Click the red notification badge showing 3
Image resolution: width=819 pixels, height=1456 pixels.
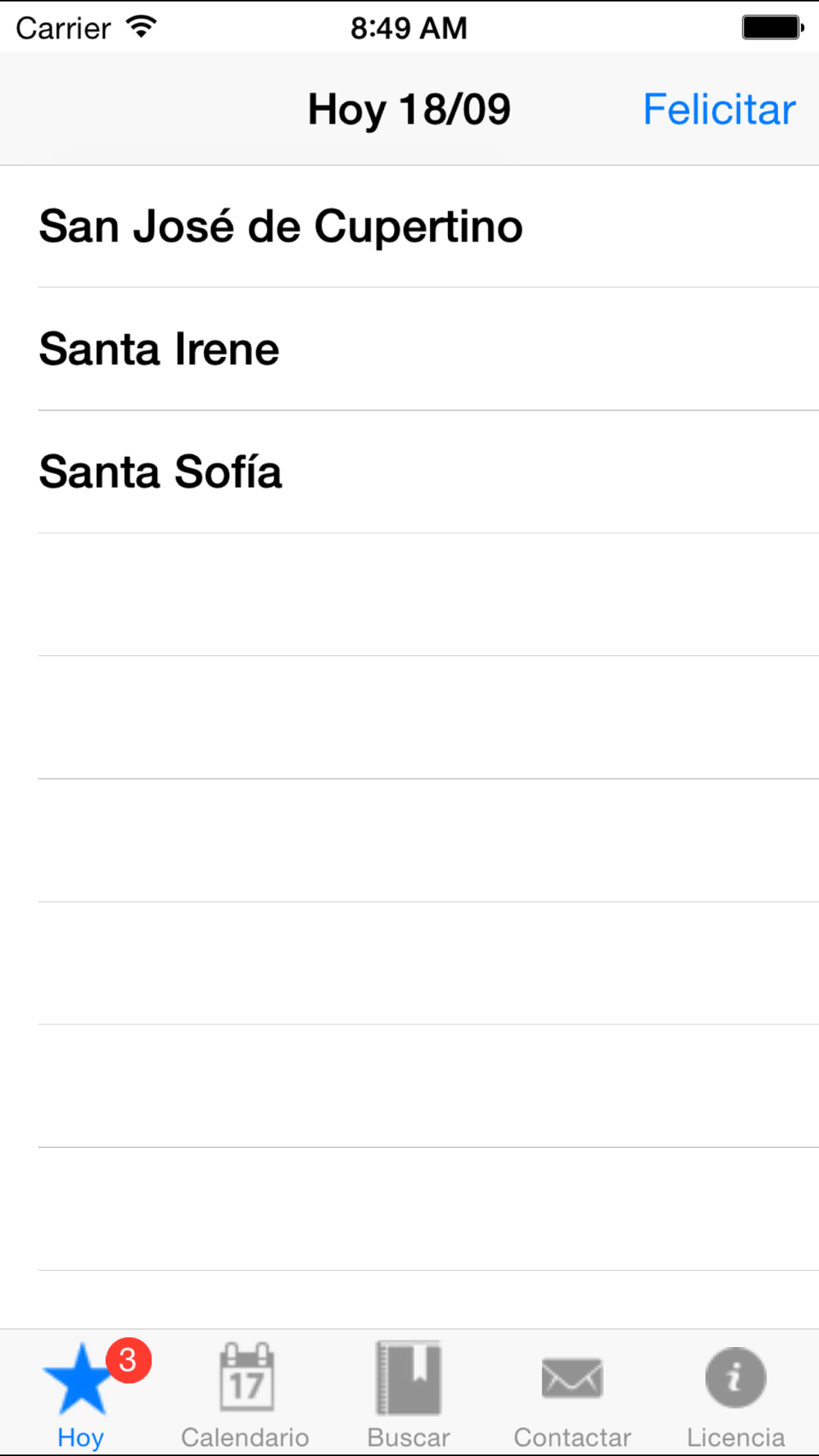(x=129, y=1360)
